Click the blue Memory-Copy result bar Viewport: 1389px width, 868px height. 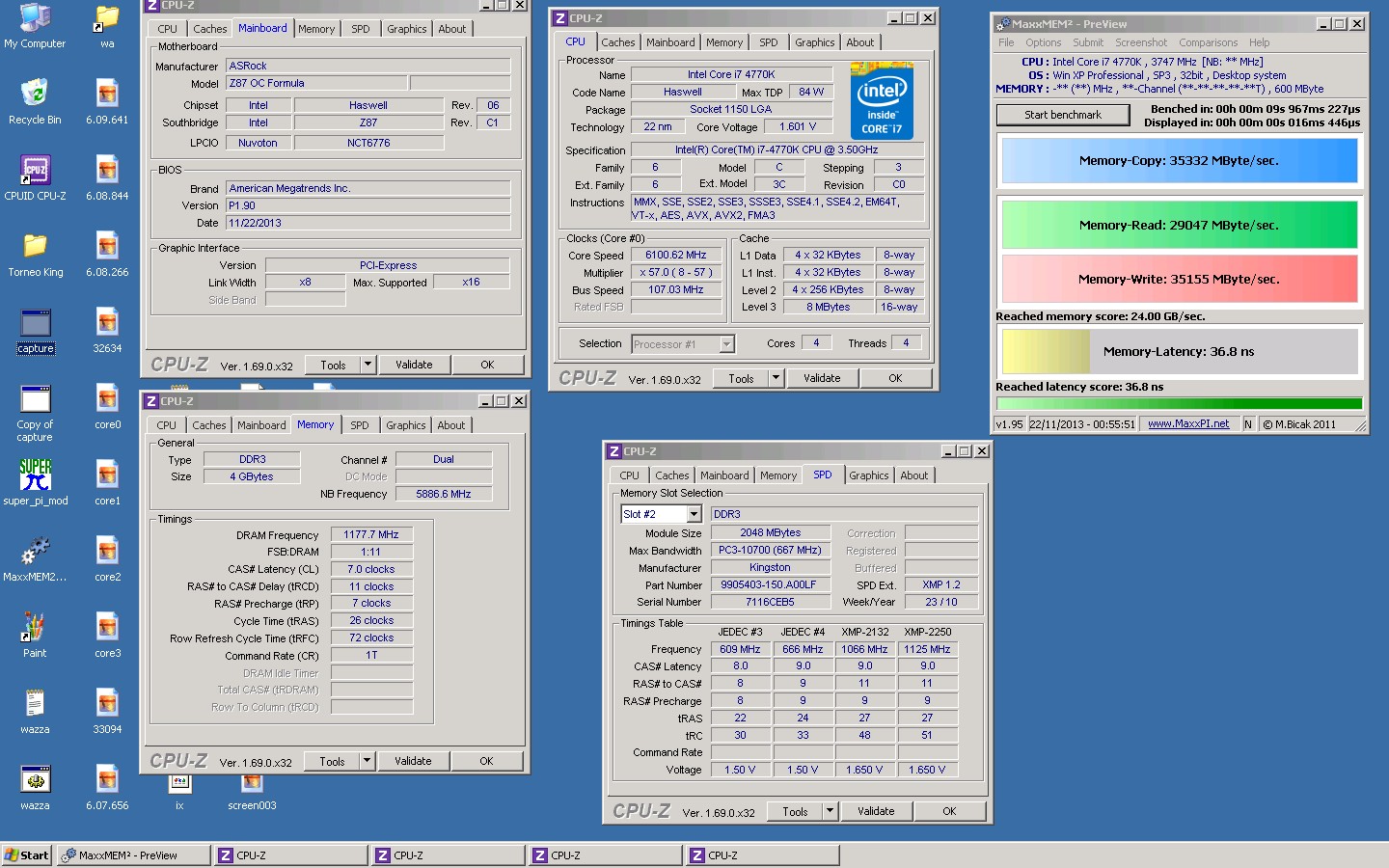click(1179, 161)
